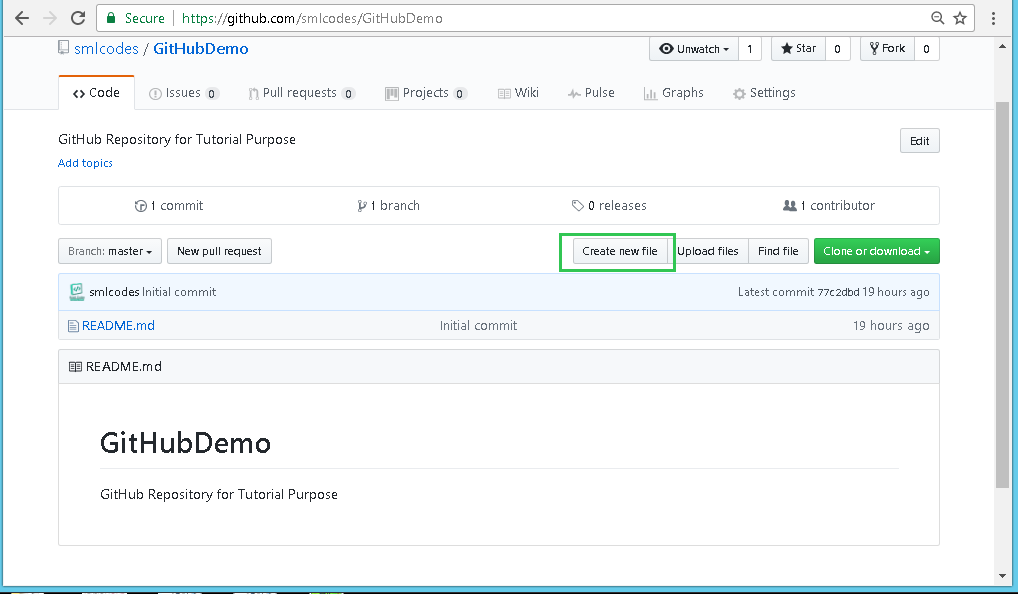Click the zoom magnifier icon in address bar
This screenshot has width=1018, height=594.
tap(937, 18)
